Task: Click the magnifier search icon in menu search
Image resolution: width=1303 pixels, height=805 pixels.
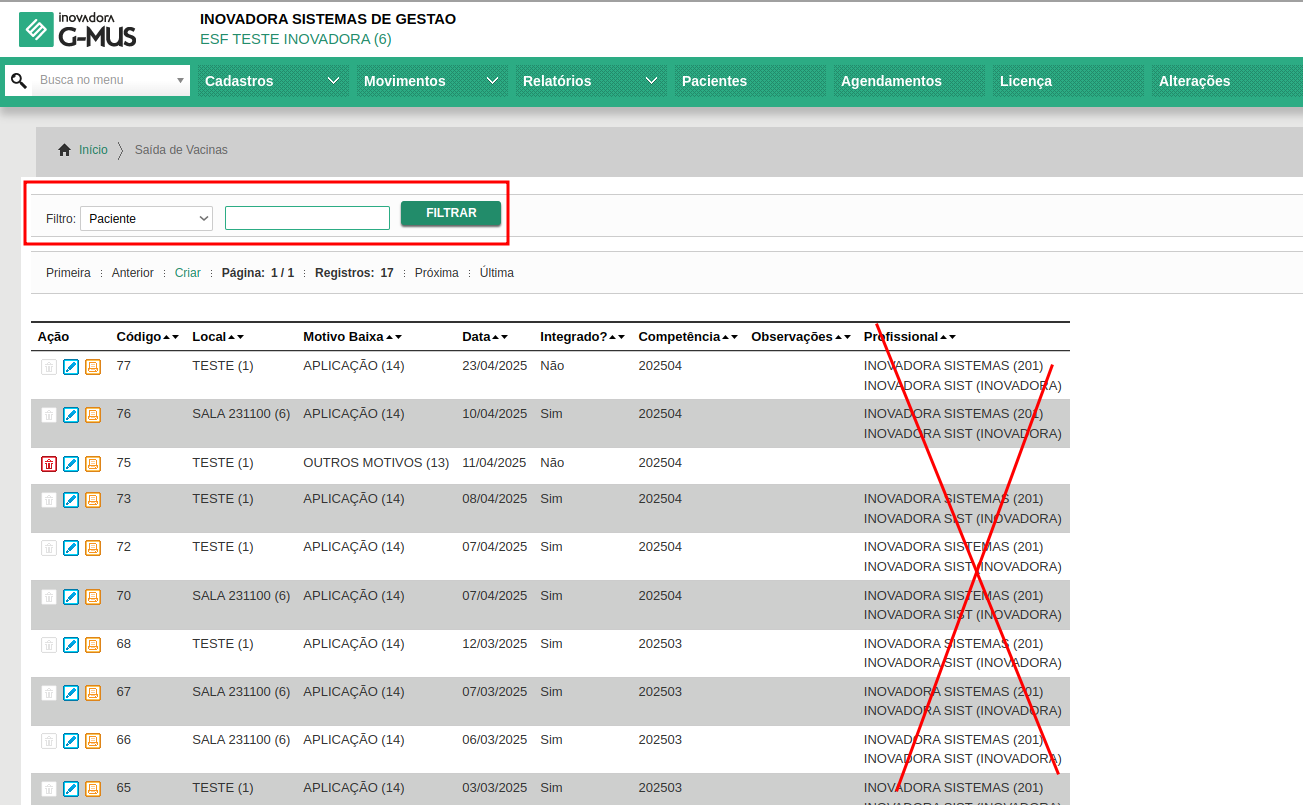Action: click(18, 80)
